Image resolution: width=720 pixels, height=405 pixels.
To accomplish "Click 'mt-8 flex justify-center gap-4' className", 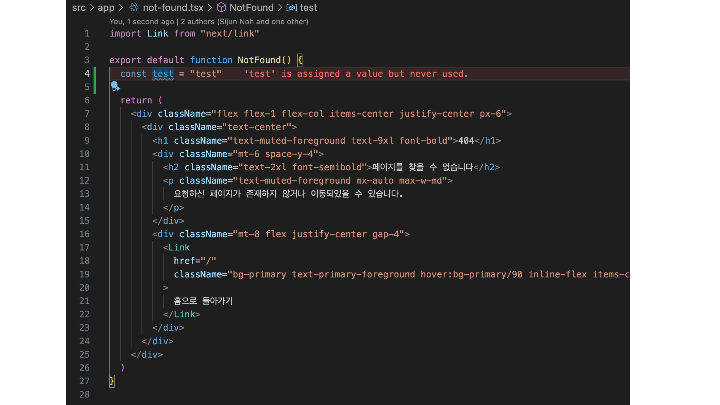I will [x=319, y=234].
